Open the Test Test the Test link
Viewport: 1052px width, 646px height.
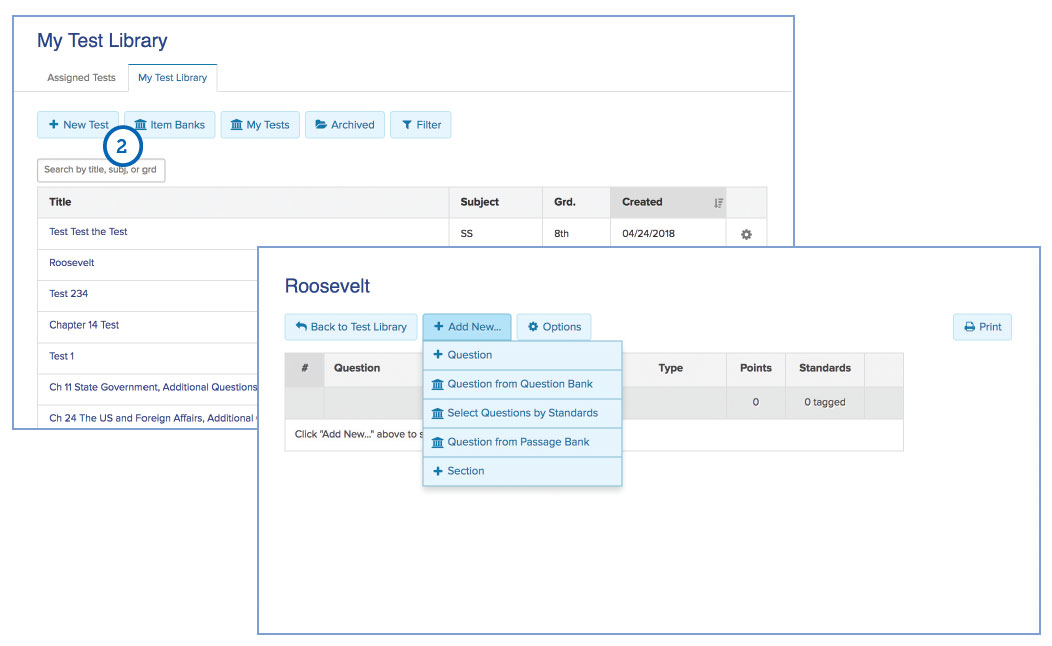[88, 231]
